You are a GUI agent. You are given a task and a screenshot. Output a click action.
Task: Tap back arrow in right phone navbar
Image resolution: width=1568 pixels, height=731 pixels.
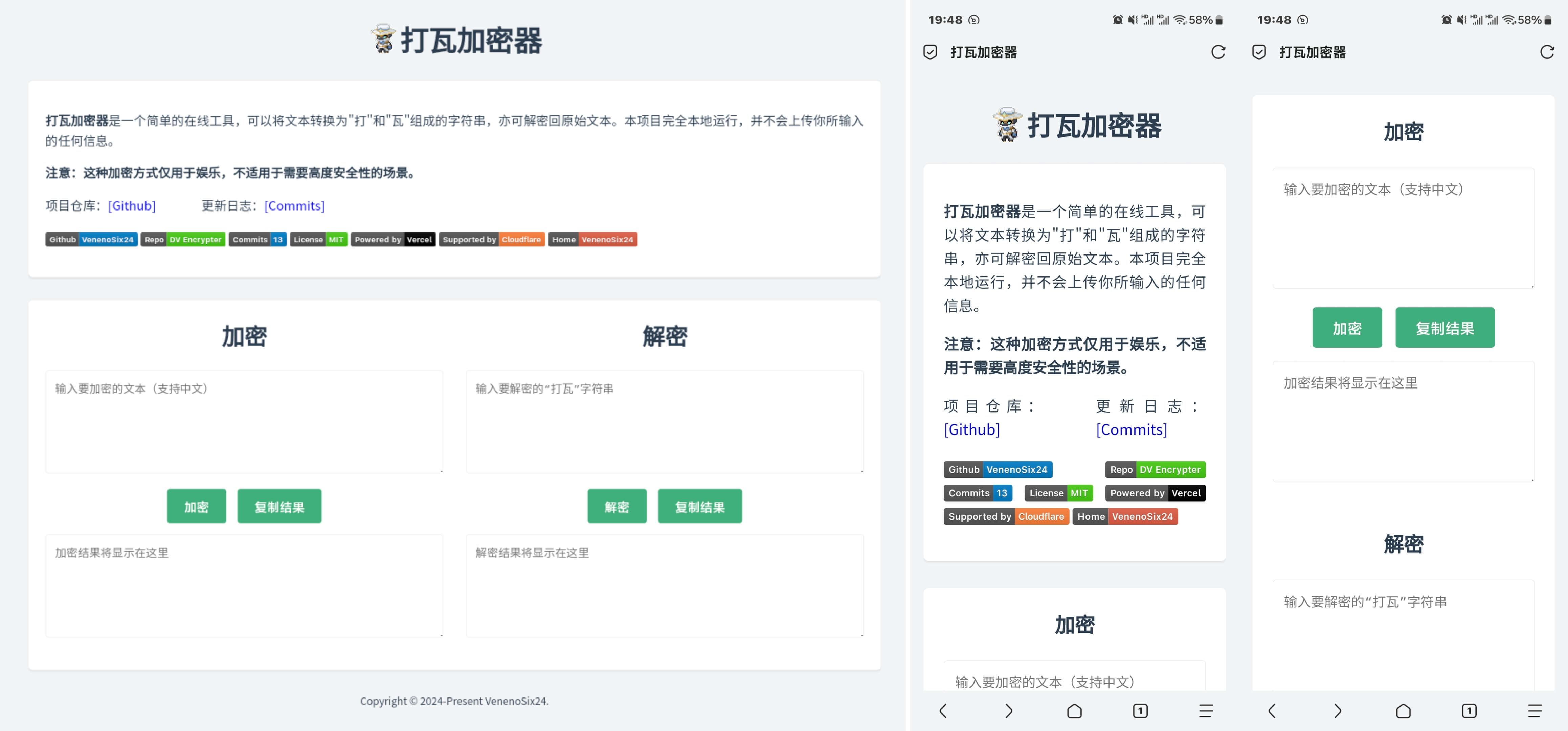pos(1272,711)
